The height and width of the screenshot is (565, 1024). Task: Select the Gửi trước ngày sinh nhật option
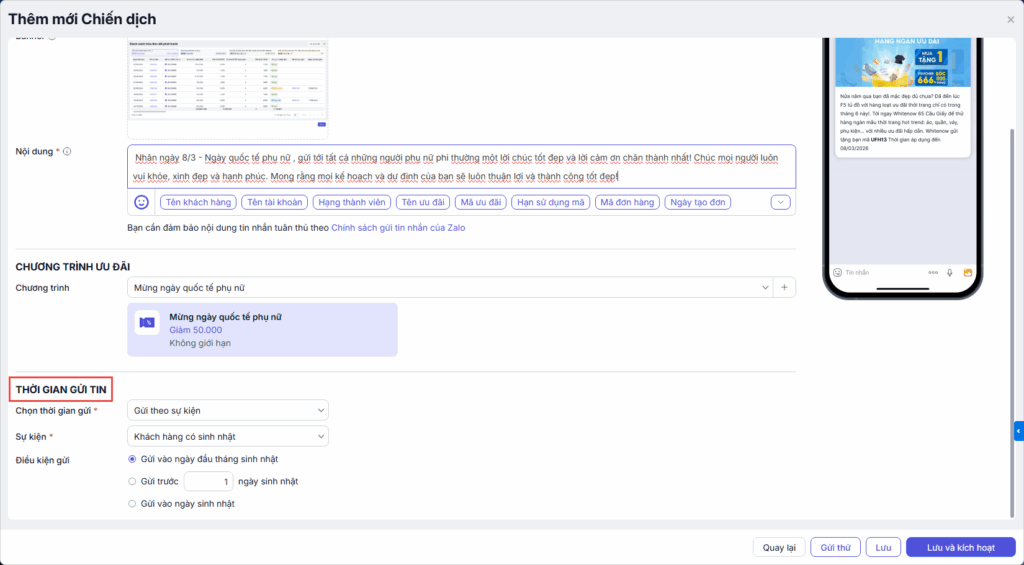coord(132,481)
